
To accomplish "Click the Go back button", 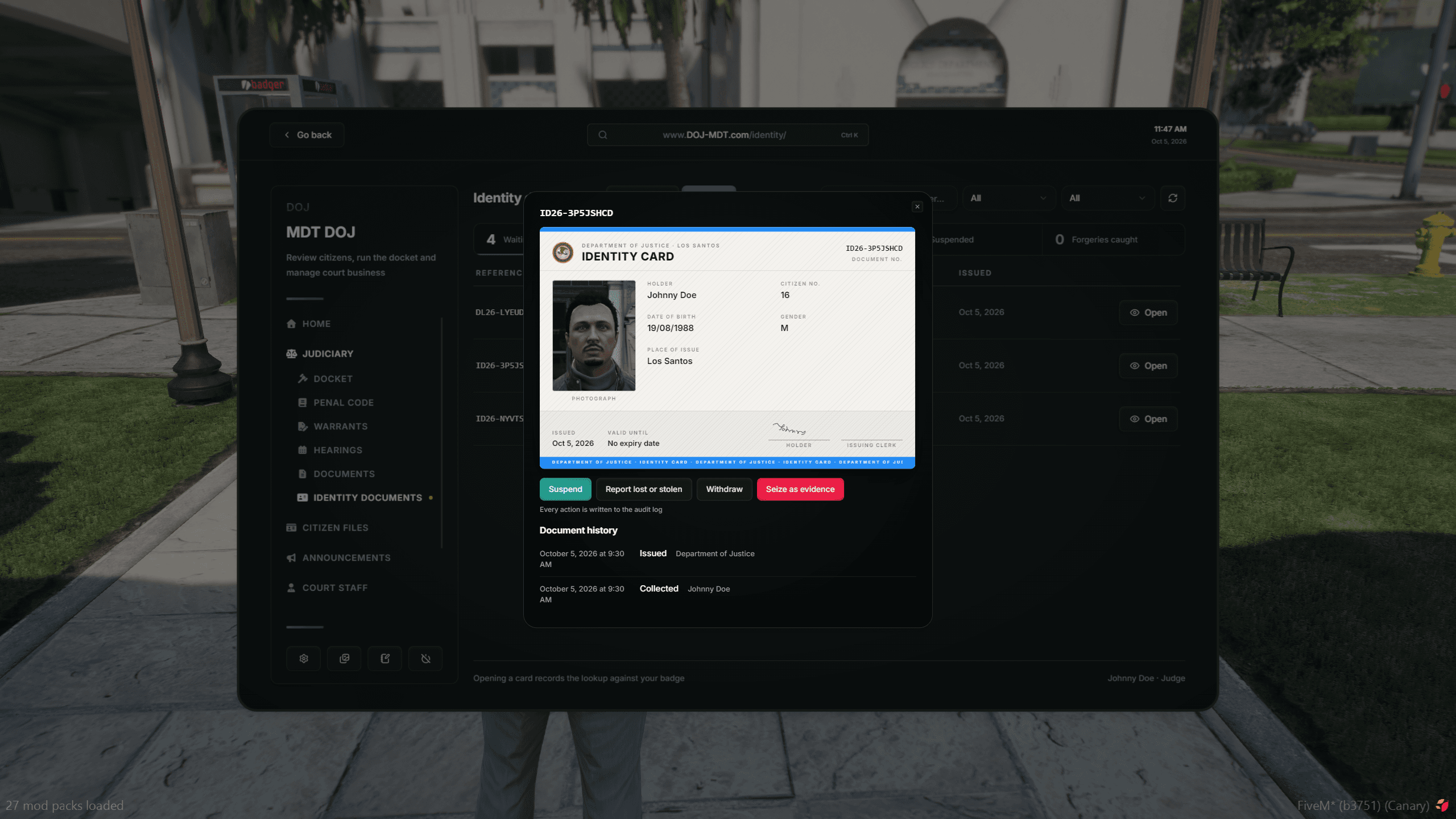I will click(307, 135).
